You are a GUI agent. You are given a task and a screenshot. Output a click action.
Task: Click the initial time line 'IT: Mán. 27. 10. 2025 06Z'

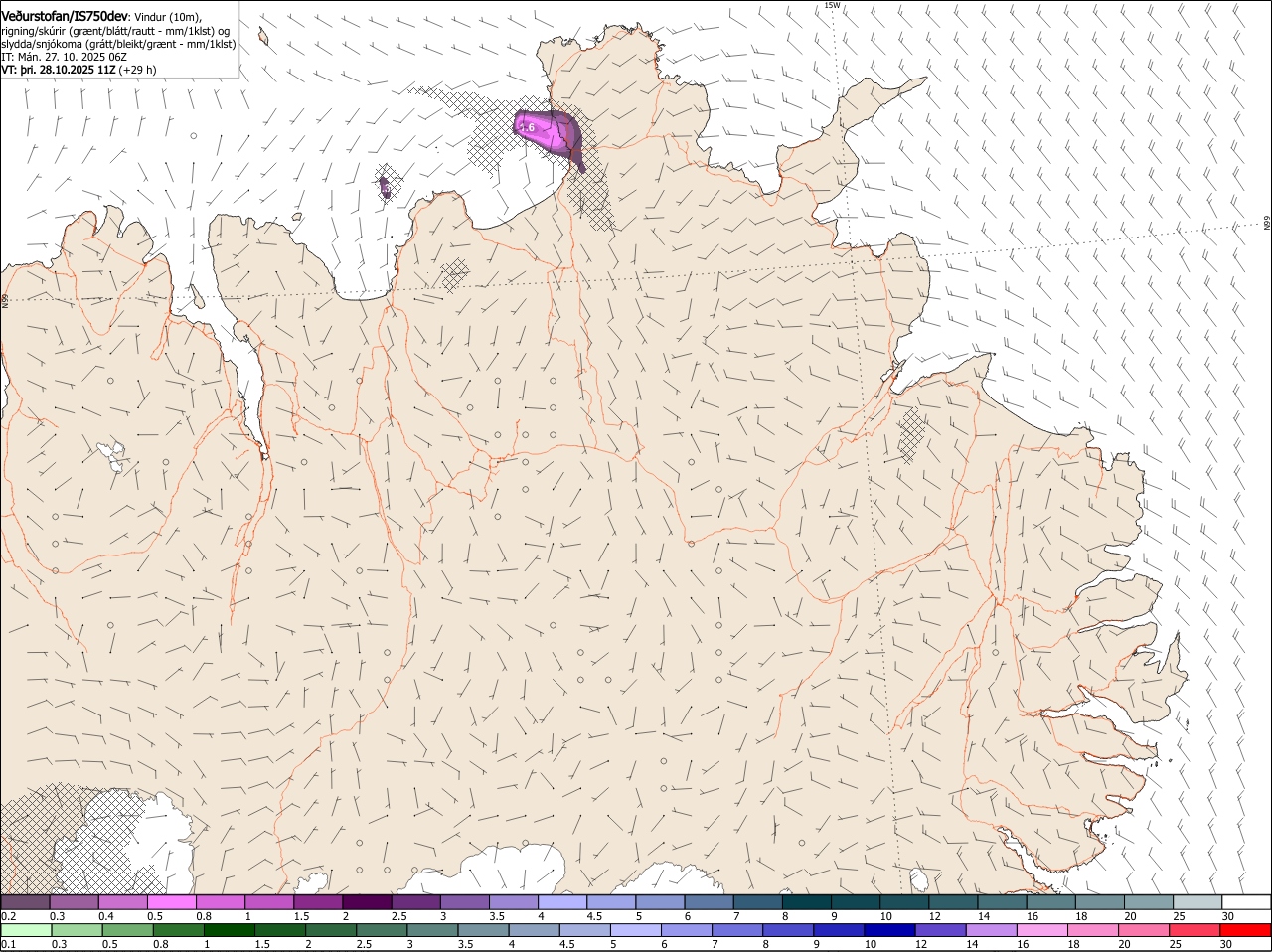(x=65, y=57)
